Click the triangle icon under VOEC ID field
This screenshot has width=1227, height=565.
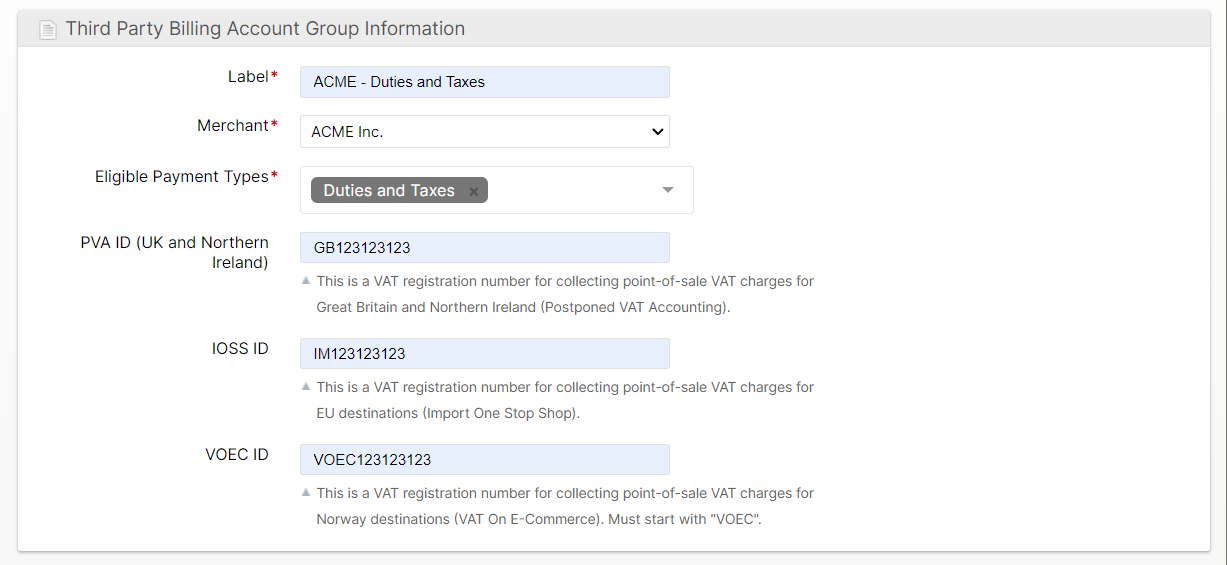point(306,492)
